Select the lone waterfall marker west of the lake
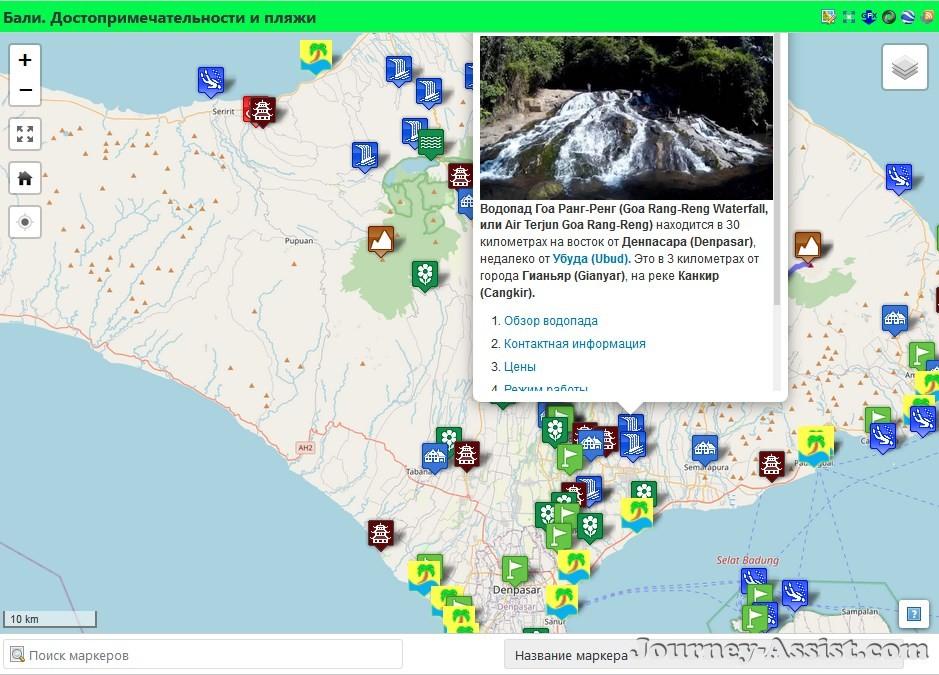This screenshot has width=939, height=675. tap(365, 157)
